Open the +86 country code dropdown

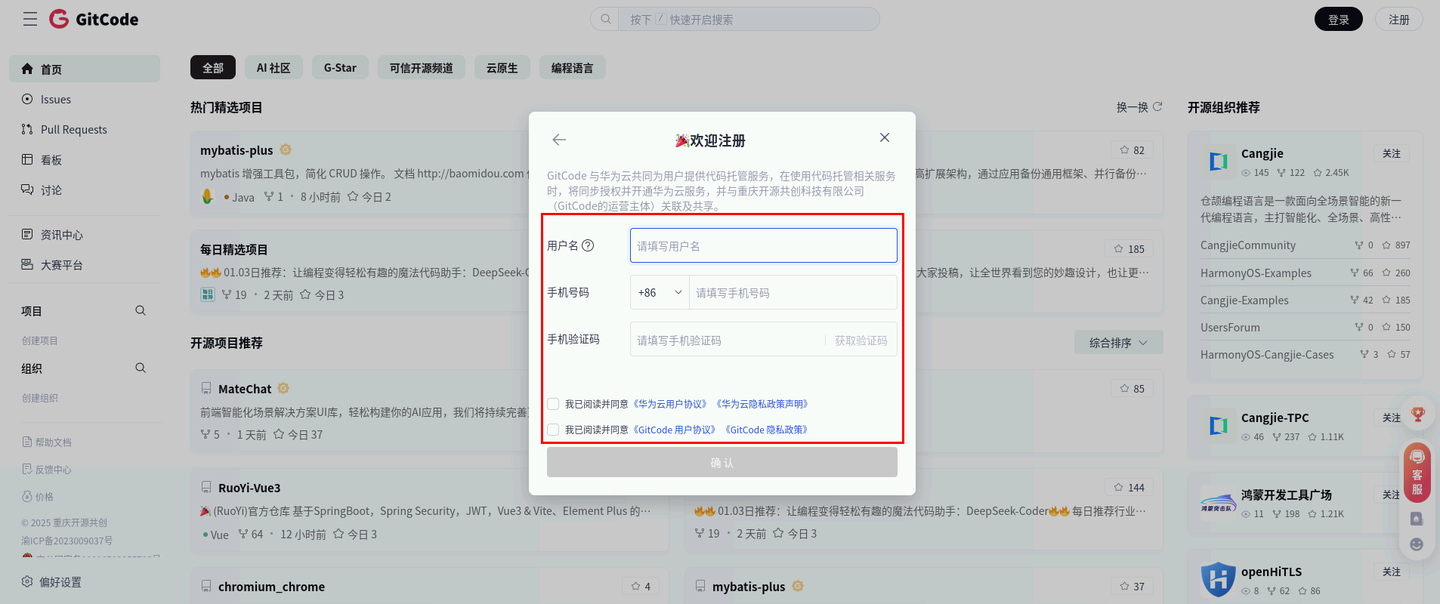click(660, 291)
